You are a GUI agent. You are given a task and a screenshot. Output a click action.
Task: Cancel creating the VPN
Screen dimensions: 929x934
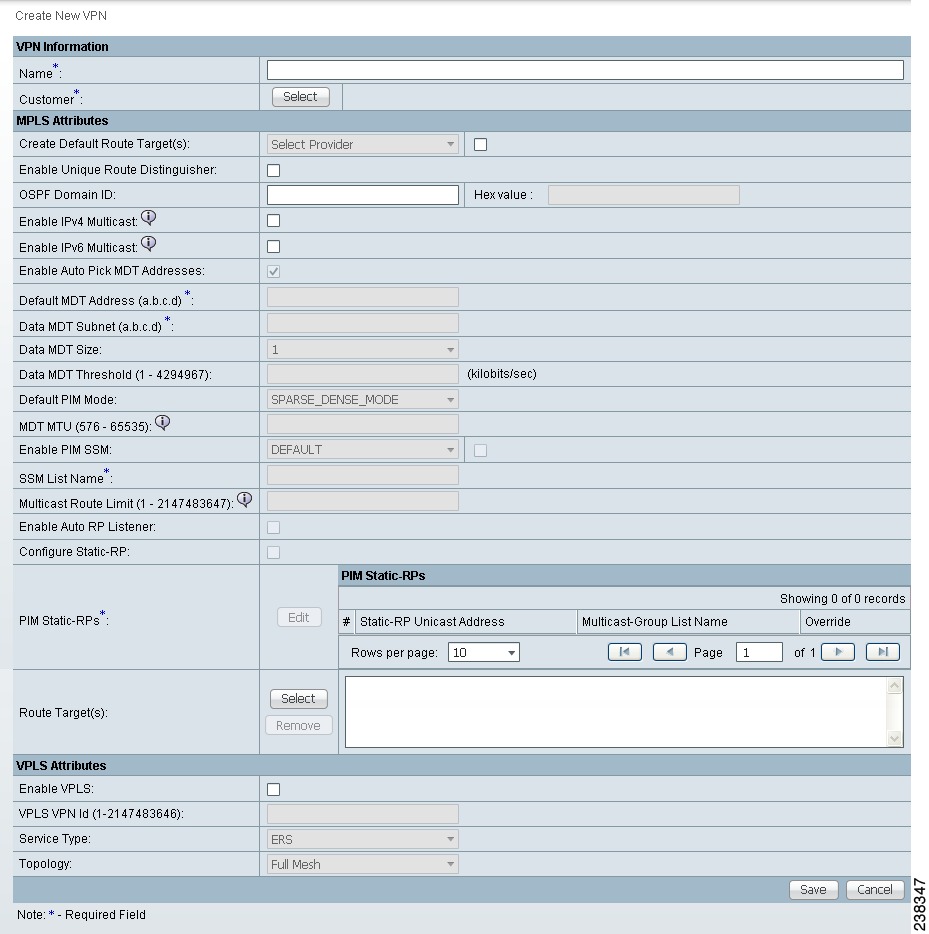click(x=875, y=890)
